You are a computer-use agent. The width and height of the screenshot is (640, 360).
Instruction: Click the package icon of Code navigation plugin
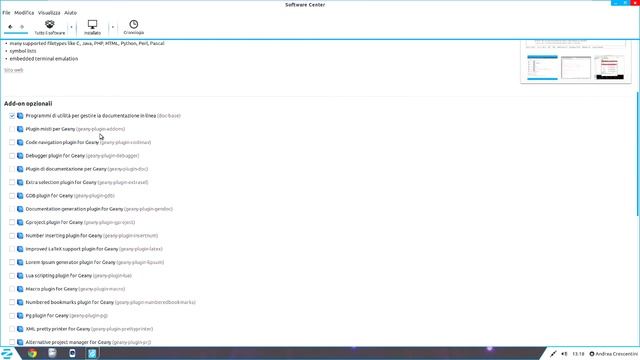20,142
